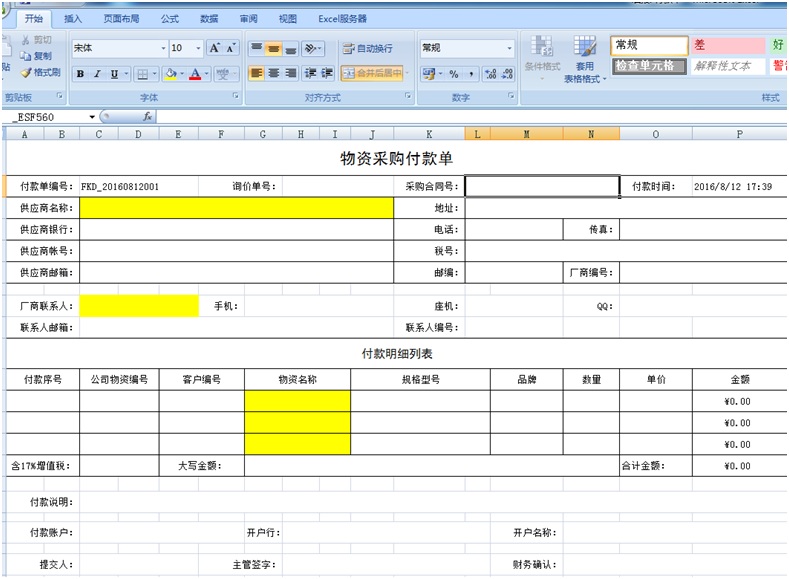Viewport: 789px width, 579px height.
Task: Switch to the 插入 ribbon tab
Action: click(x=73, y=18)
